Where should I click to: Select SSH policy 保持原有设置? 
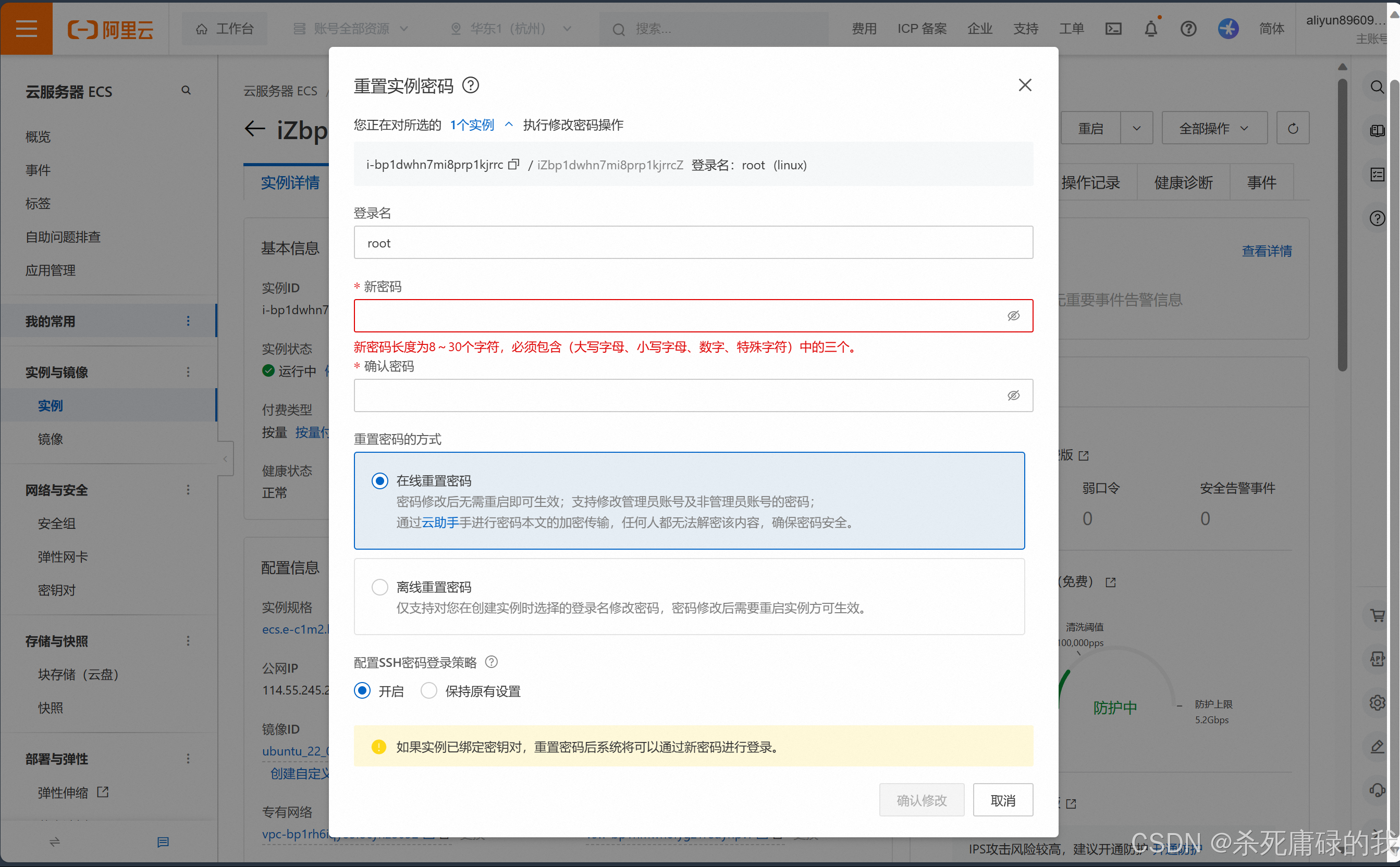coord(429,690)
